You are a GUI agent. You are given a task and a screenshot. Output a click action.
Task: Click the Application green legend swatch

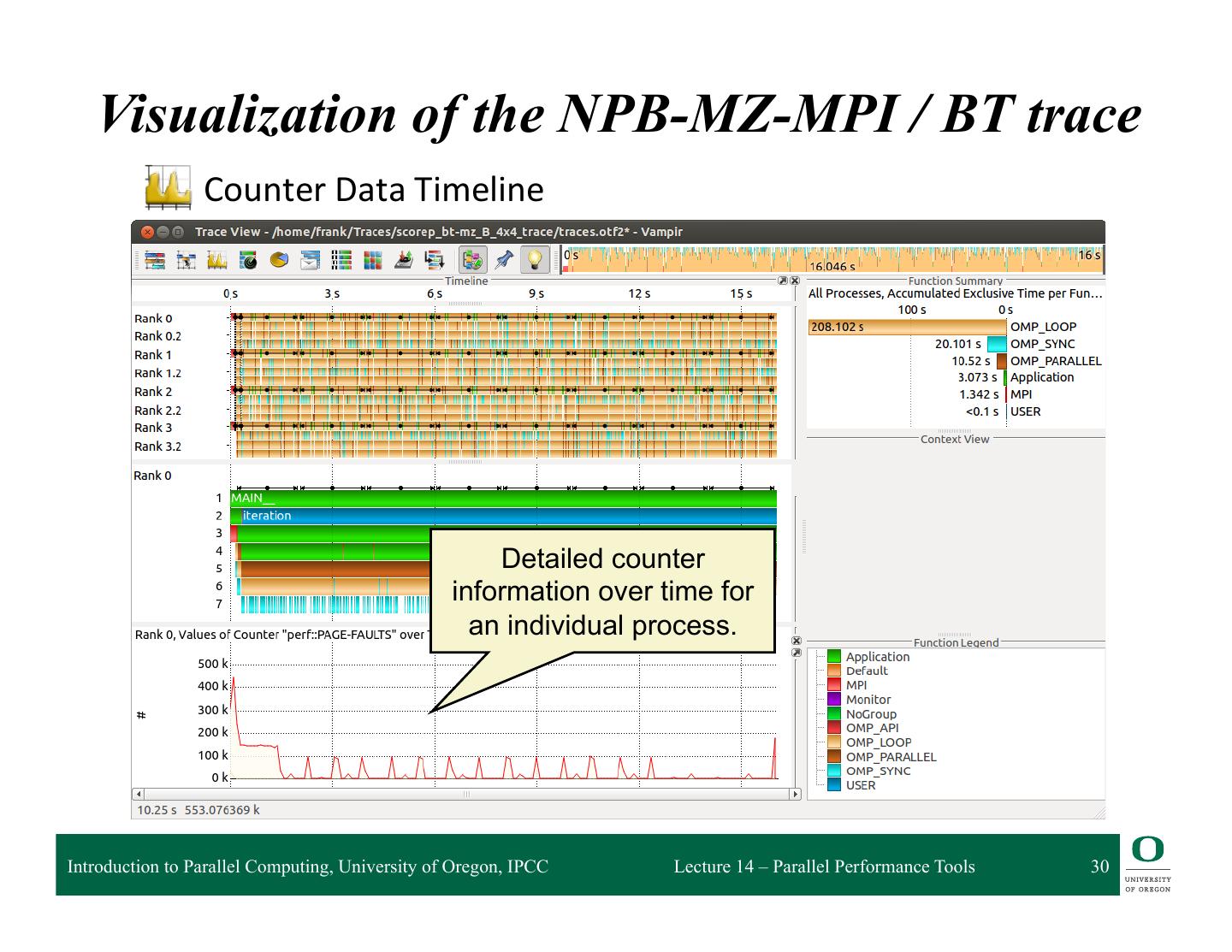pos(834,657)
